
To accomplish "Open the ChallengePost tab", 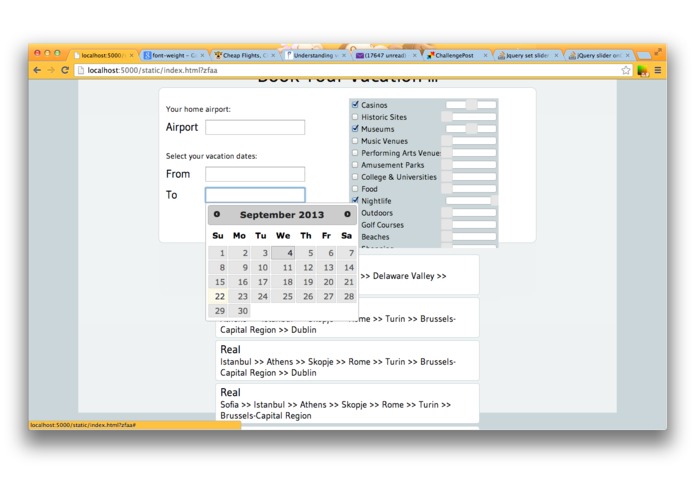I will coord(455,55).
